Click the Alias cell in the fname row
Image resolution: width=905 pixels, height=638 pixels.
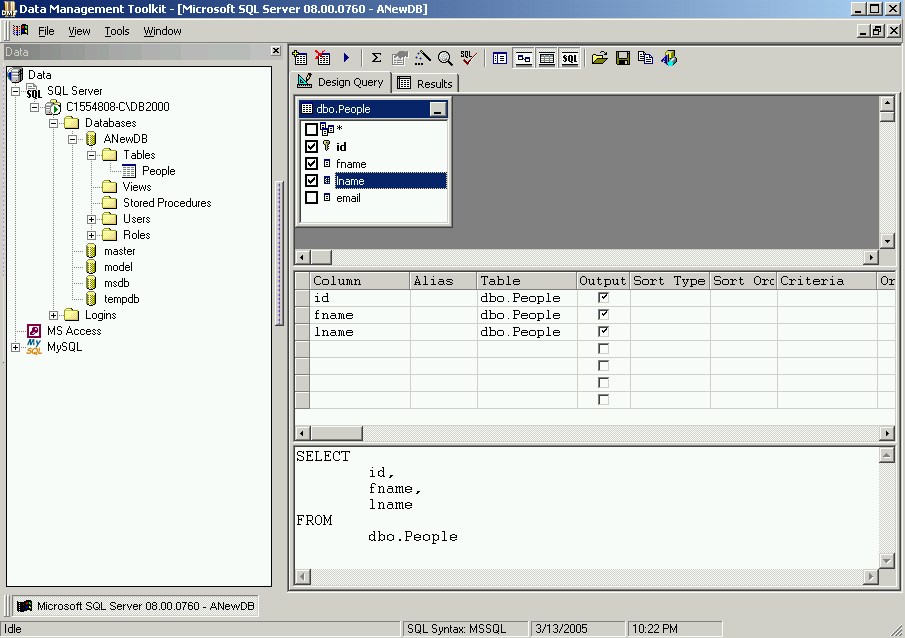coord(443,315)
